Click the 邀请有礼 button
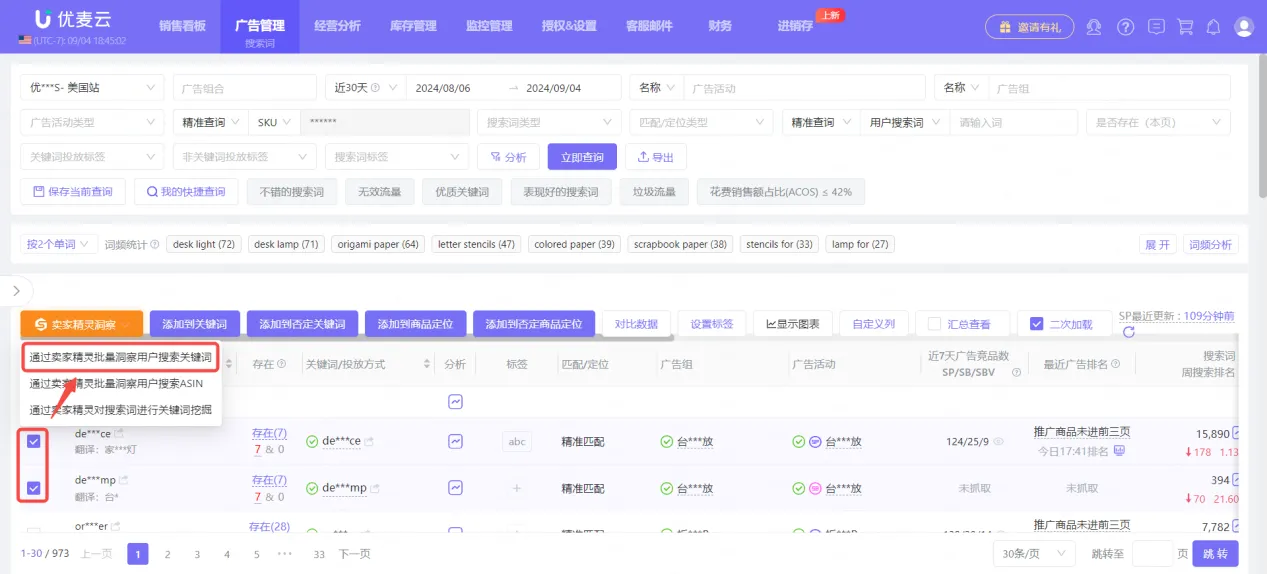 click(x=1030, y=27)
